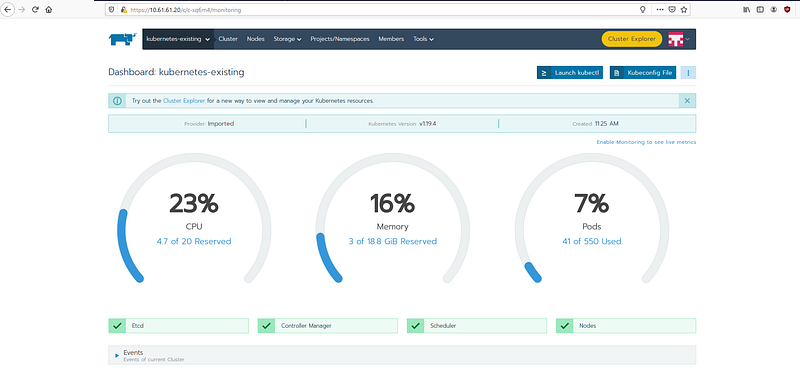The image size is (800, 380).
Task: Click the Memory 16% gauge
Action: coord(392,218)
